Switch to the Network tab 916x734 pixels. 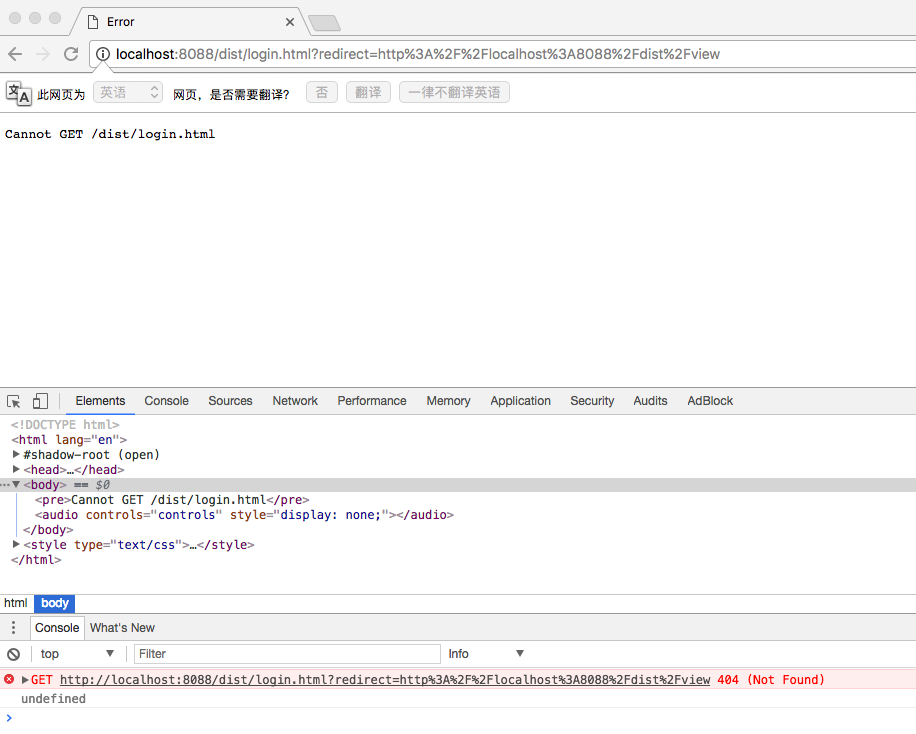coord(294,401)
